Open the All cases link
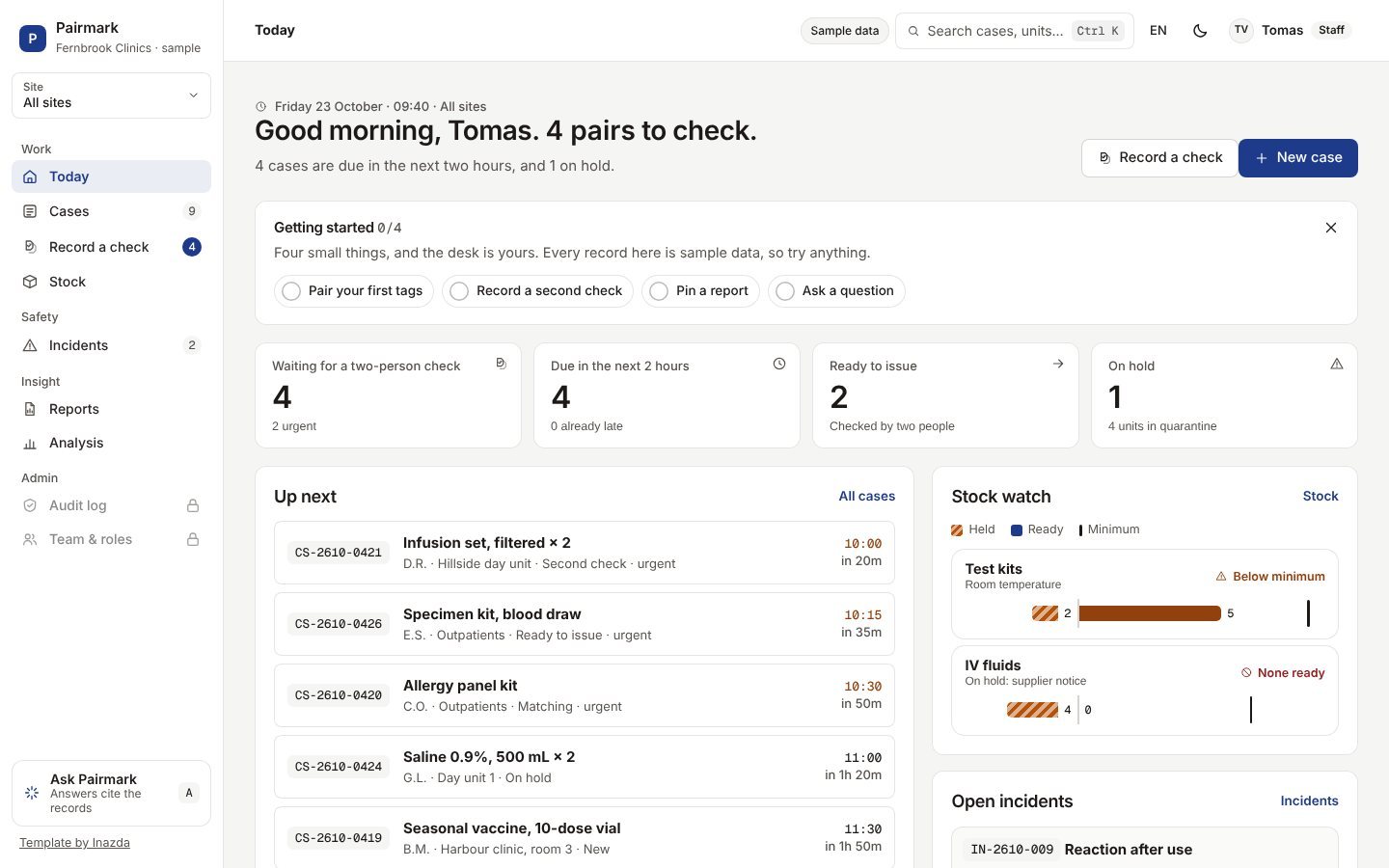This screenshot has width=1389, height=868. [866, 497]
